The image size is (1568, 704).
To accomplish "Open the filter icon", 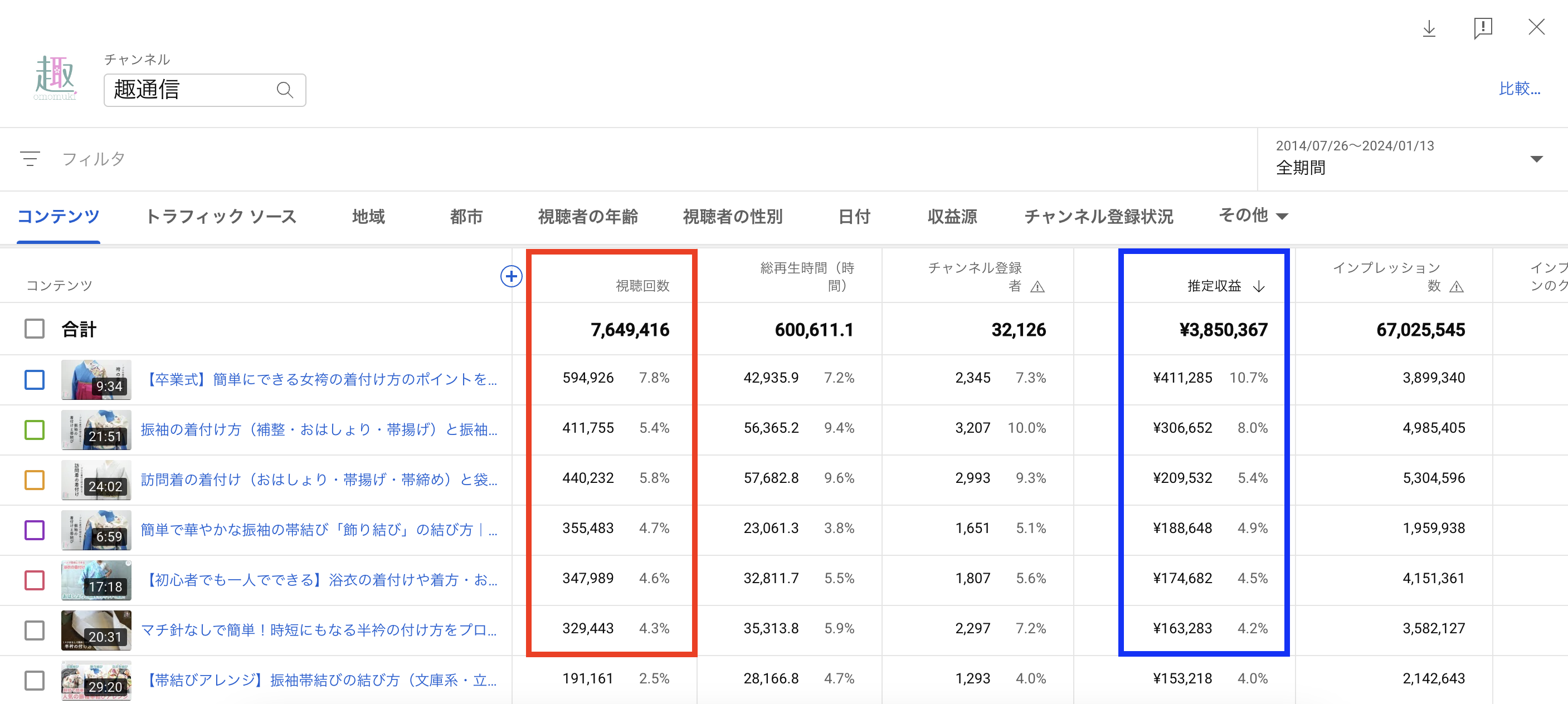I will click(x=30, y=159).
